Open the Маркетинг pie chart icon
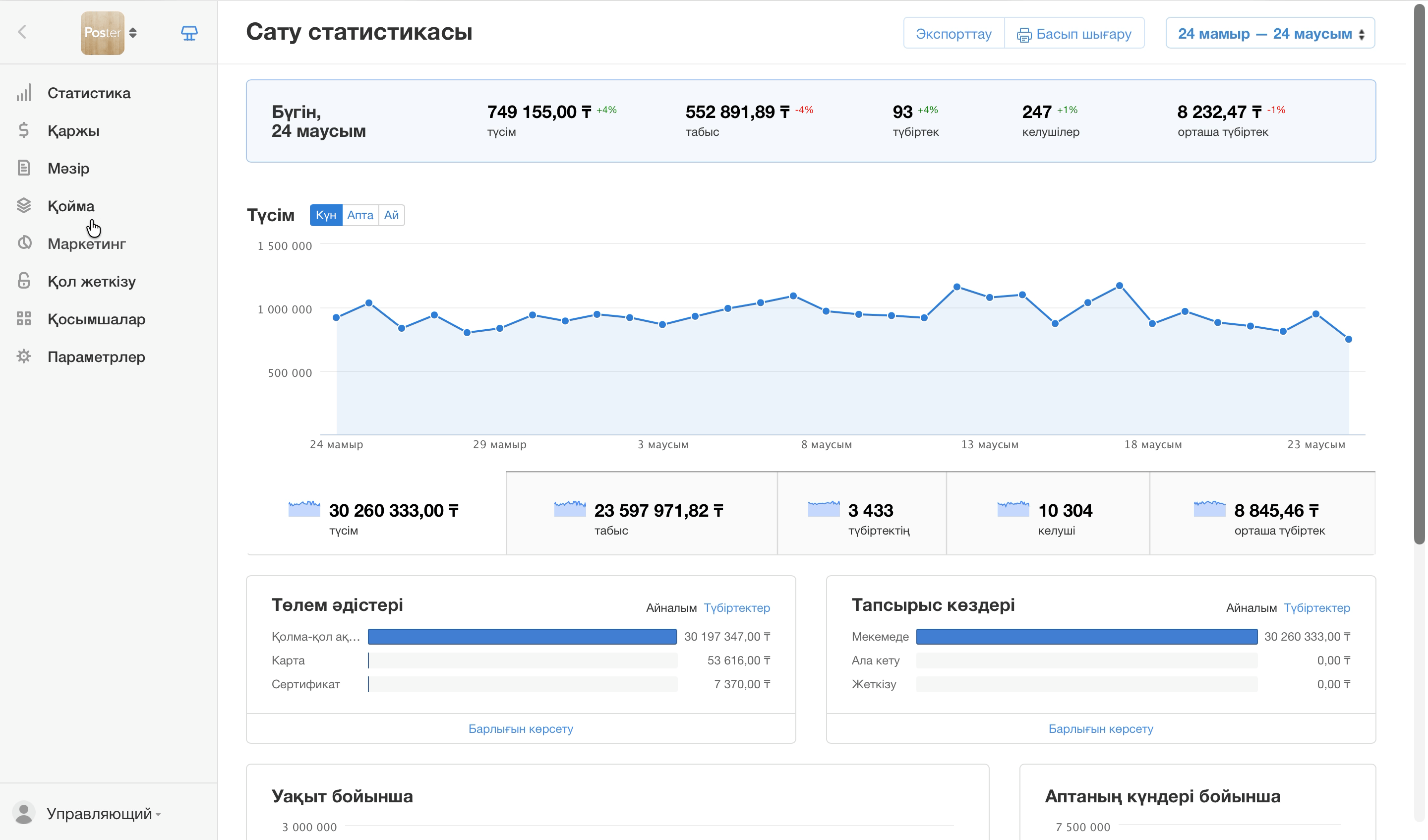1428x840 pixels. point(24,244)
